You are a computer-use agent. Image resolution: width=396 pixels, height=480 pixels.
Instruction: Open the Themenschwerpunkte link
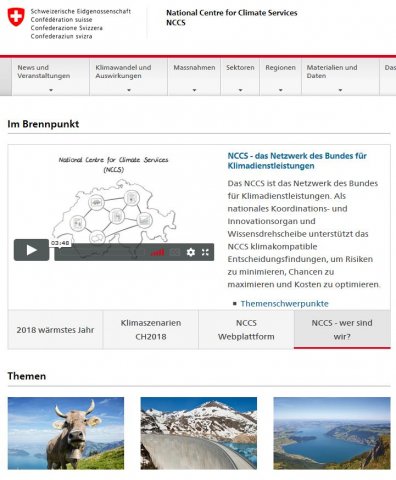tap(284, 304)
